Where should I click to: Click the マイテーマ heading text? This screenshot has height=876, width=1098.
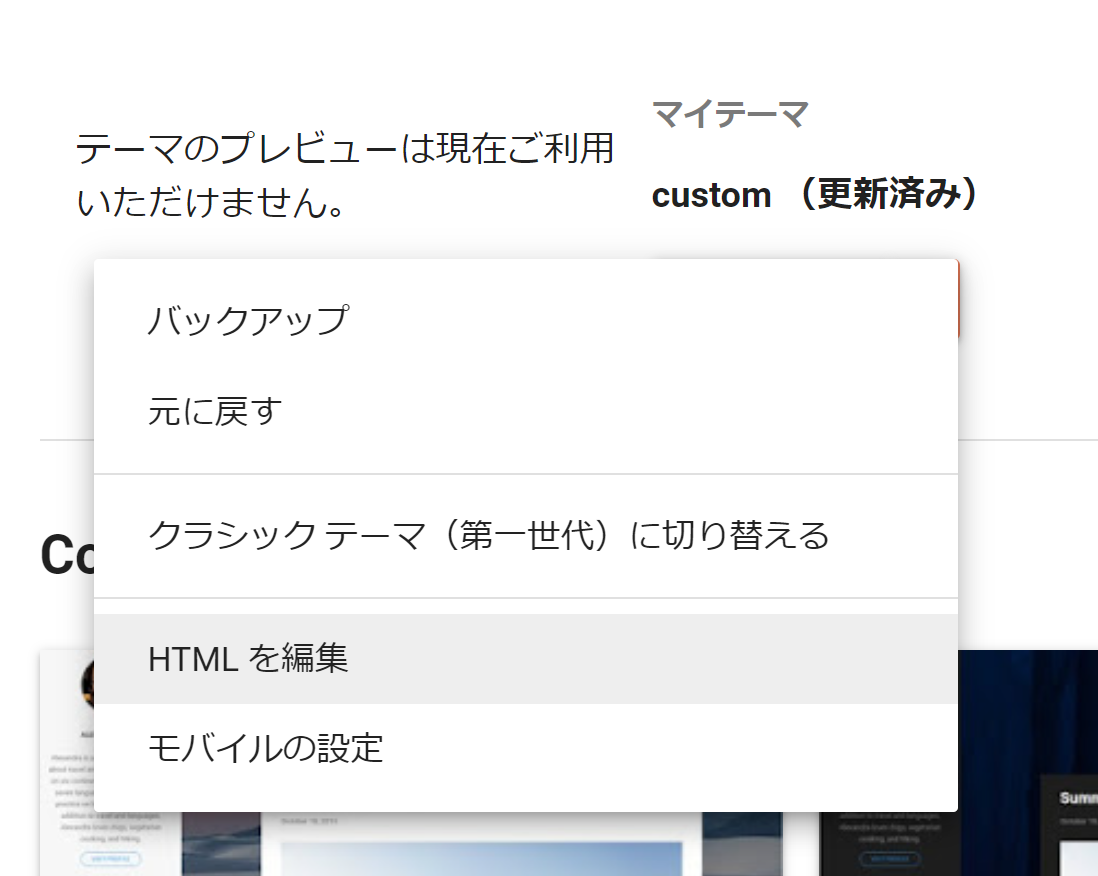tap(730, 114)
